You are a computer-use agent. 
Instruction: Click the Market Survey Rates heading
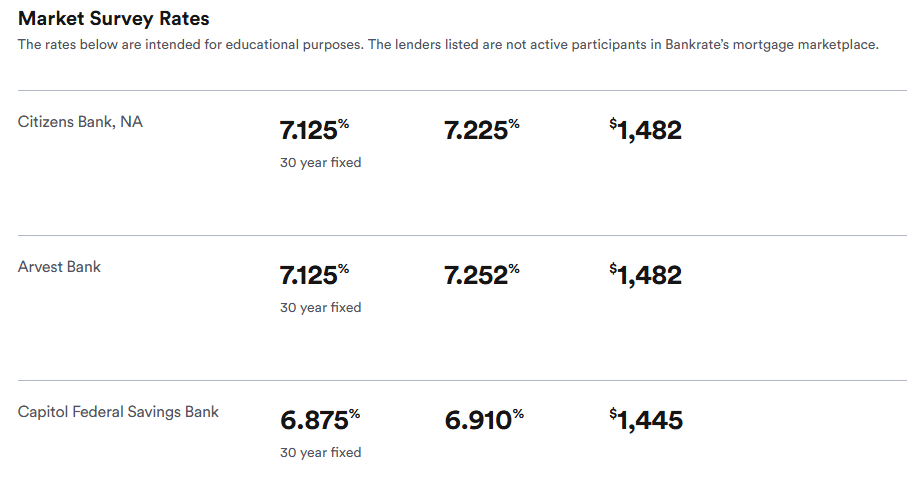coord(114,19)
